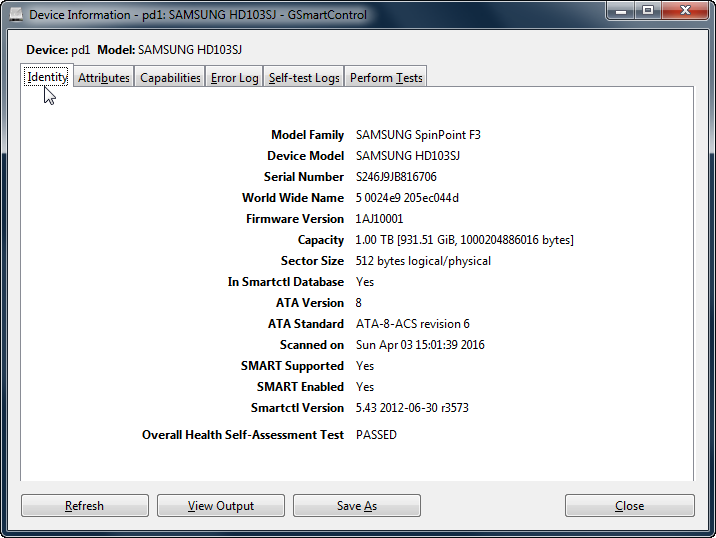This screenshot has height=538, width=716.
Task: Switch to the Identity tab
Action: click(47, 76)
